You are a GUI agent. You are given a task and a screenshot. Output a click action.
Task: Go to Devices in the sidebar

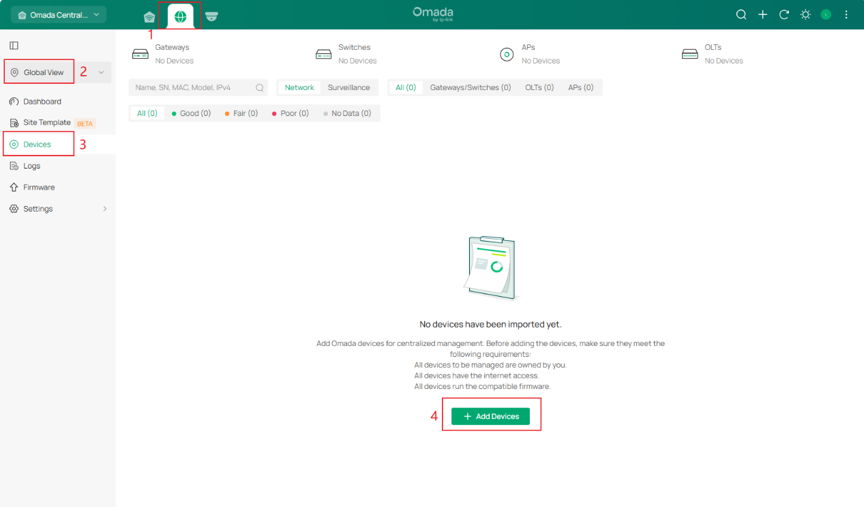[37, 144]
